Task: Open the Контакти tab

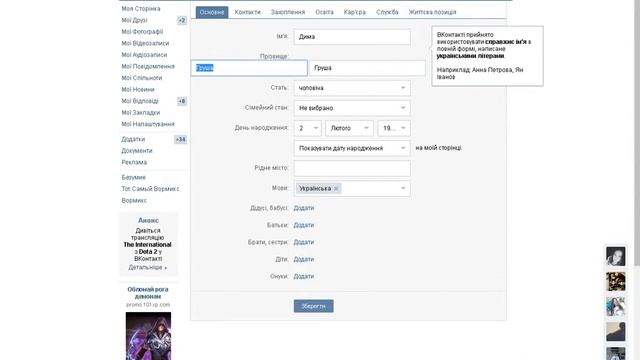Action: [x=247, y=12]
